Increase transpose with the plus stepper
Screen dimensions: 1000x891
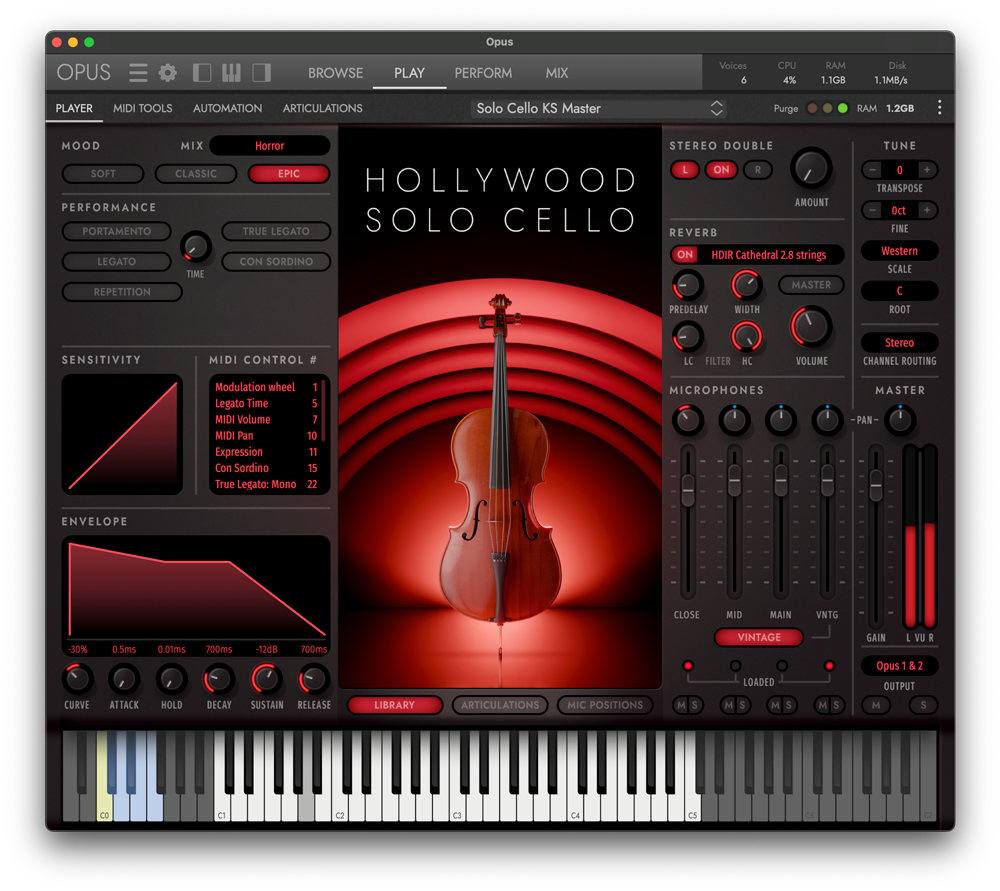[x=928, y=170]
